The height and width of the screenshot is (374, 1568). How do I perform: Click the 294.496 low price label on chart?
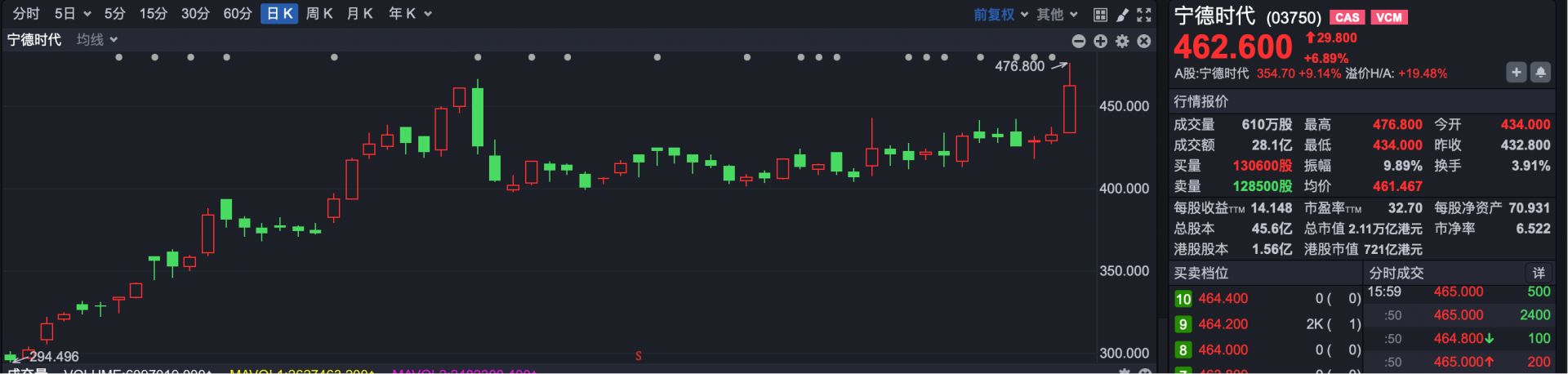(54, 357)
